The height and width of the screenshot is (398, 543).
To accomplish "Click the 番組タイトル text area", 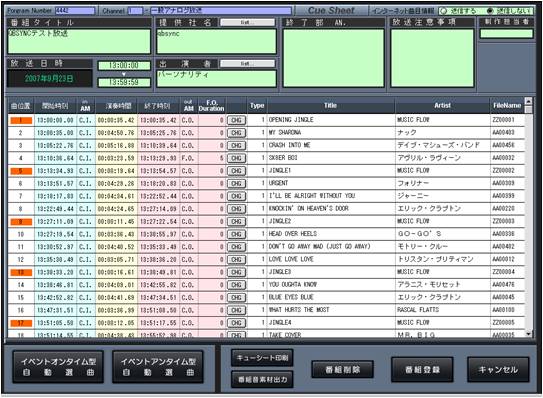I will 79,41.
